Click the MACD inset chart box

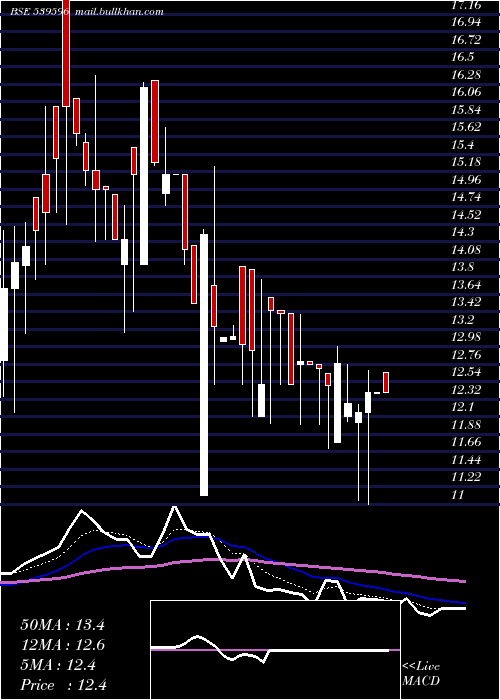tap(275, 650)
